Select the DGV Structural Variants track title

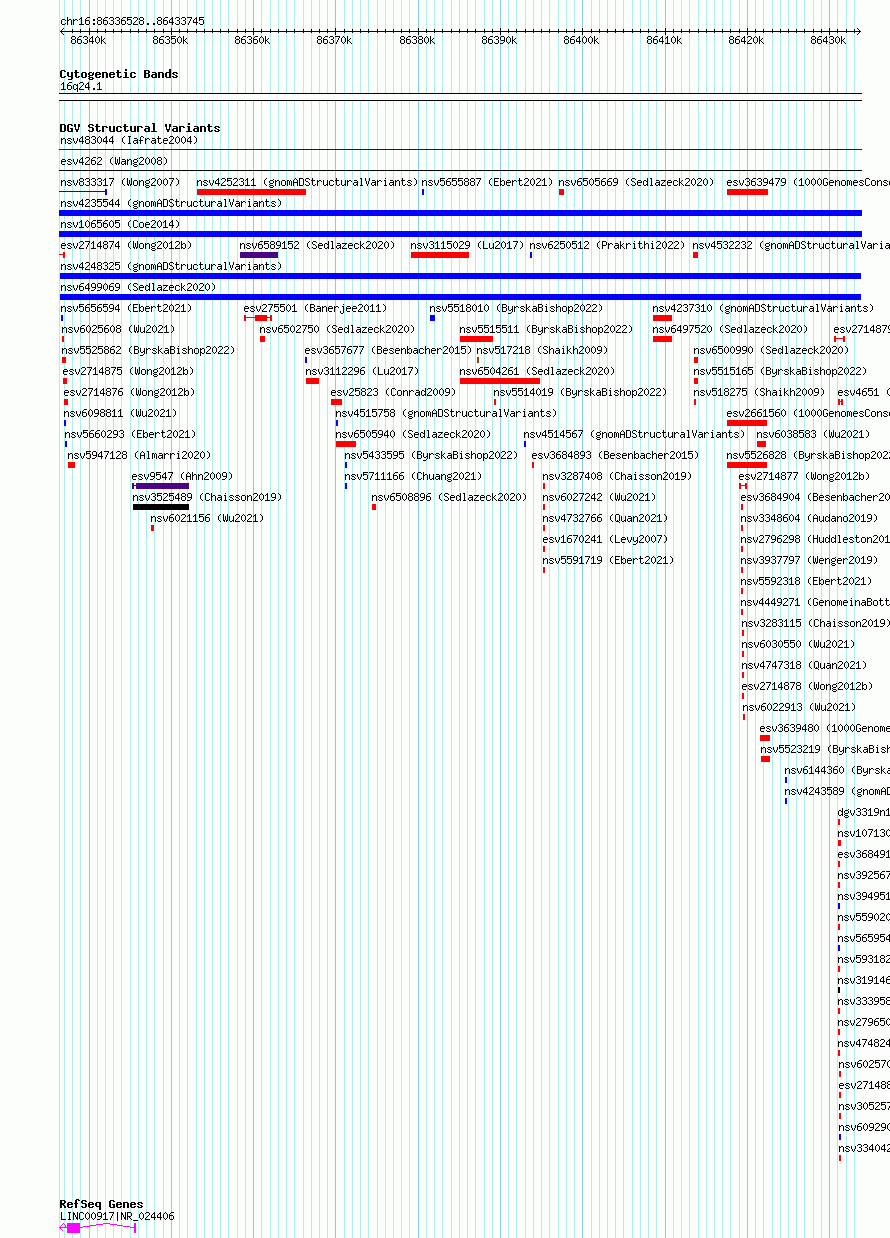tap(140, 128)
